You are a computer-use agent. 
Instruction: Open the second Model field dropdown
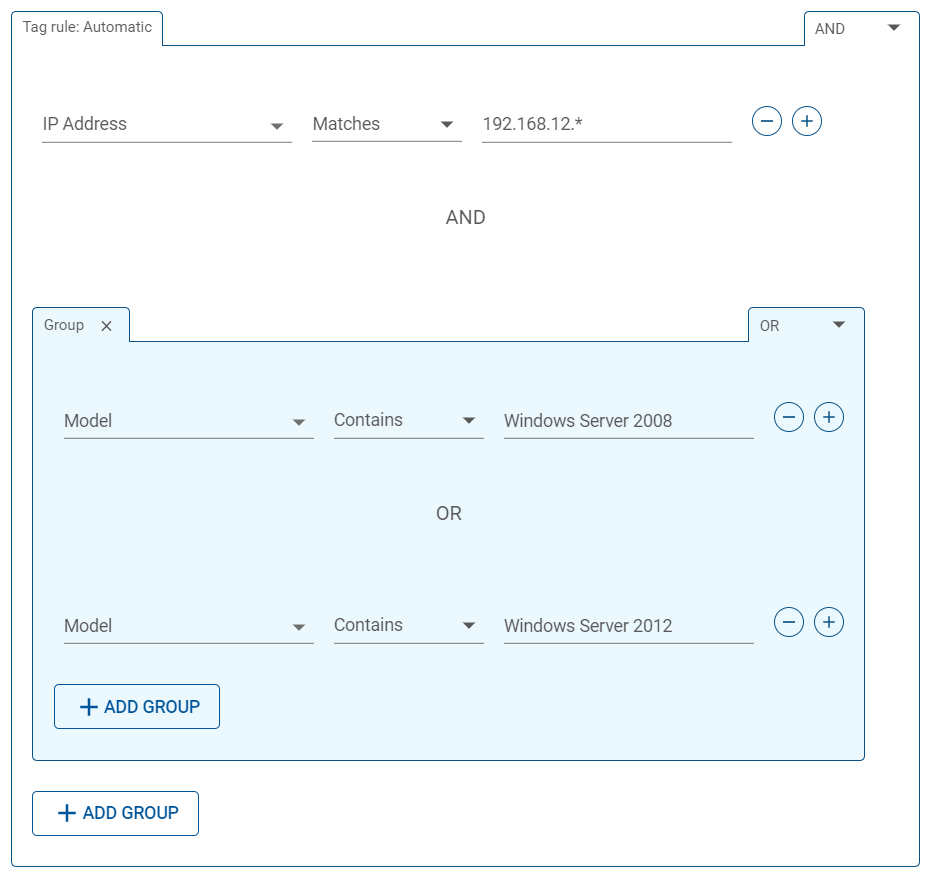click(x=189, y=626)
